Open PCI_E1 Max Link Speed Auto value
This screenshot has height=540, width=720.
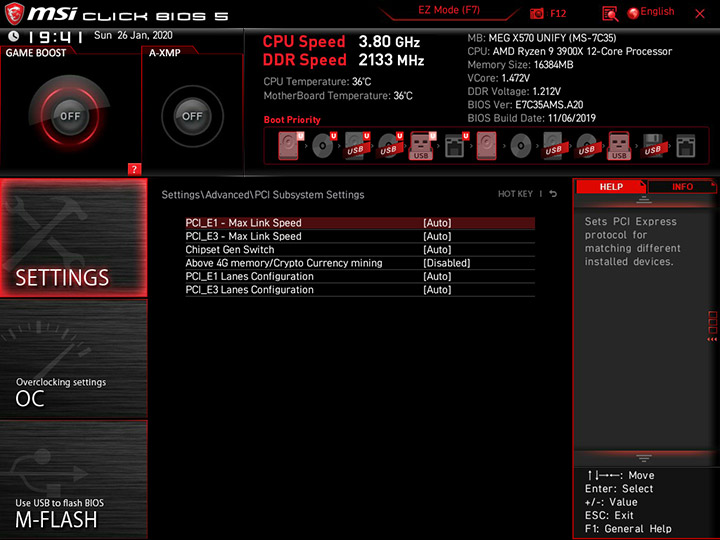(x=437, y=223)
